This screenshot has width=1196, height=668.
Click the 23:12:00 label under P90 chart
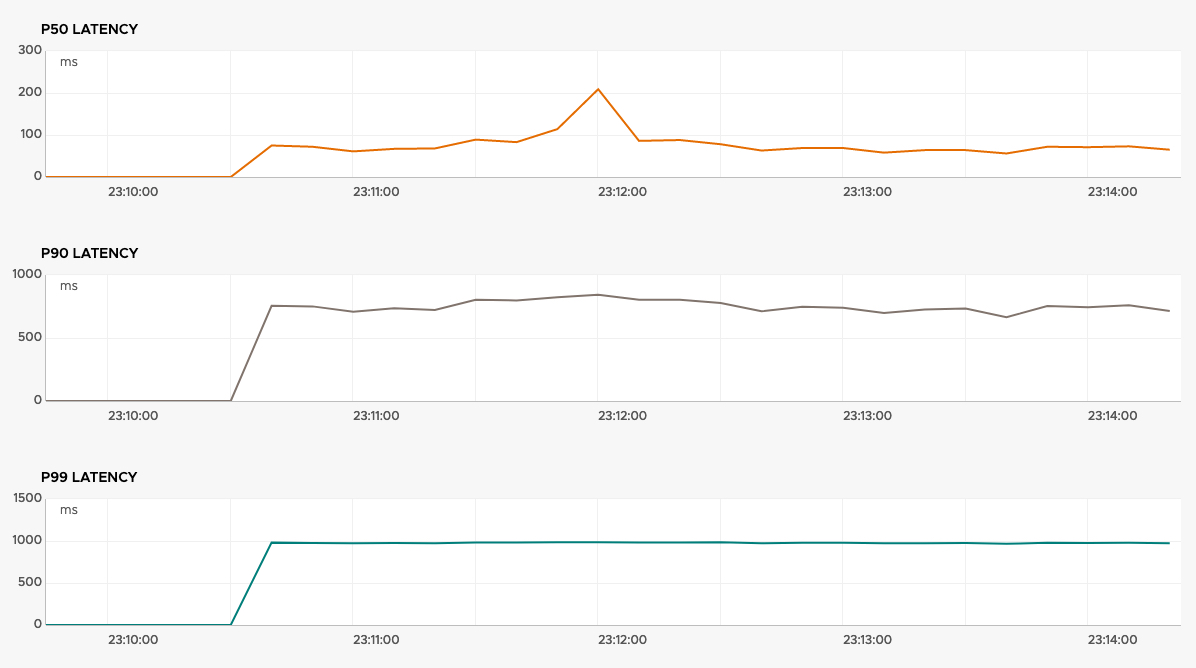point(622,416)
